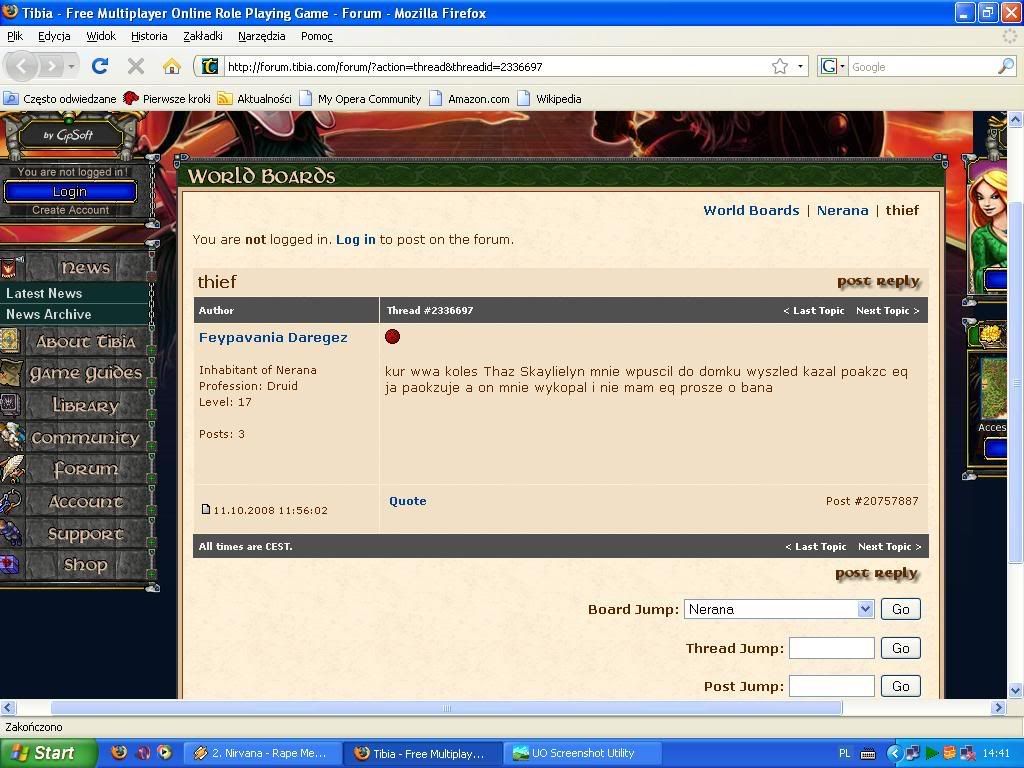Image resolution: width=1024 pixels, height=768 pixels.
Task: Open the Firefox quick launch icon in the taskbar
Action: click(119, 753)
